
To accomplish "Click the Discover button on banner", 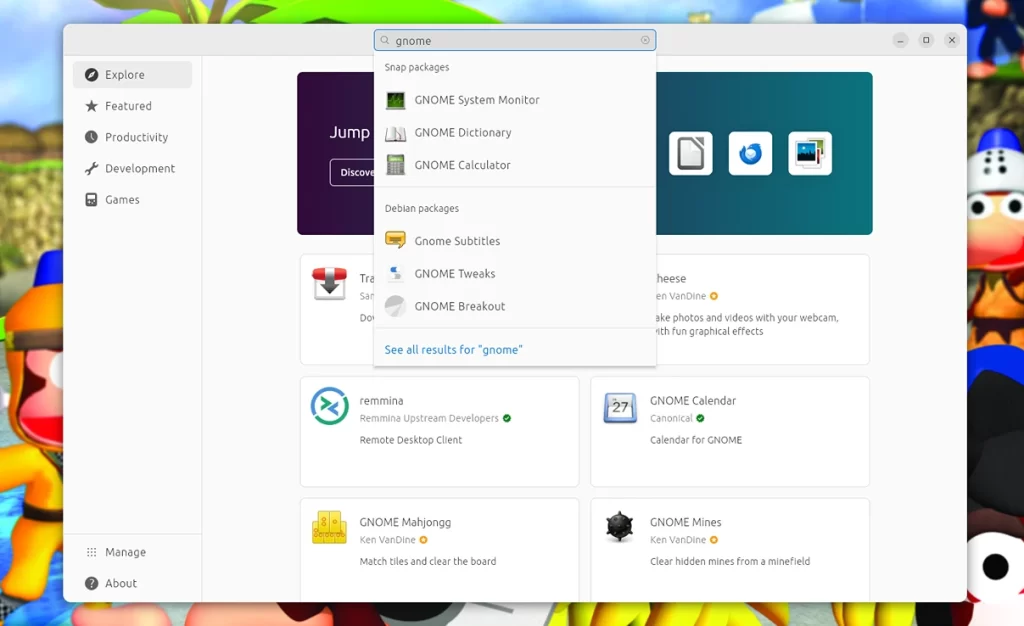I will pyautogui.click(x=353, y=172).
